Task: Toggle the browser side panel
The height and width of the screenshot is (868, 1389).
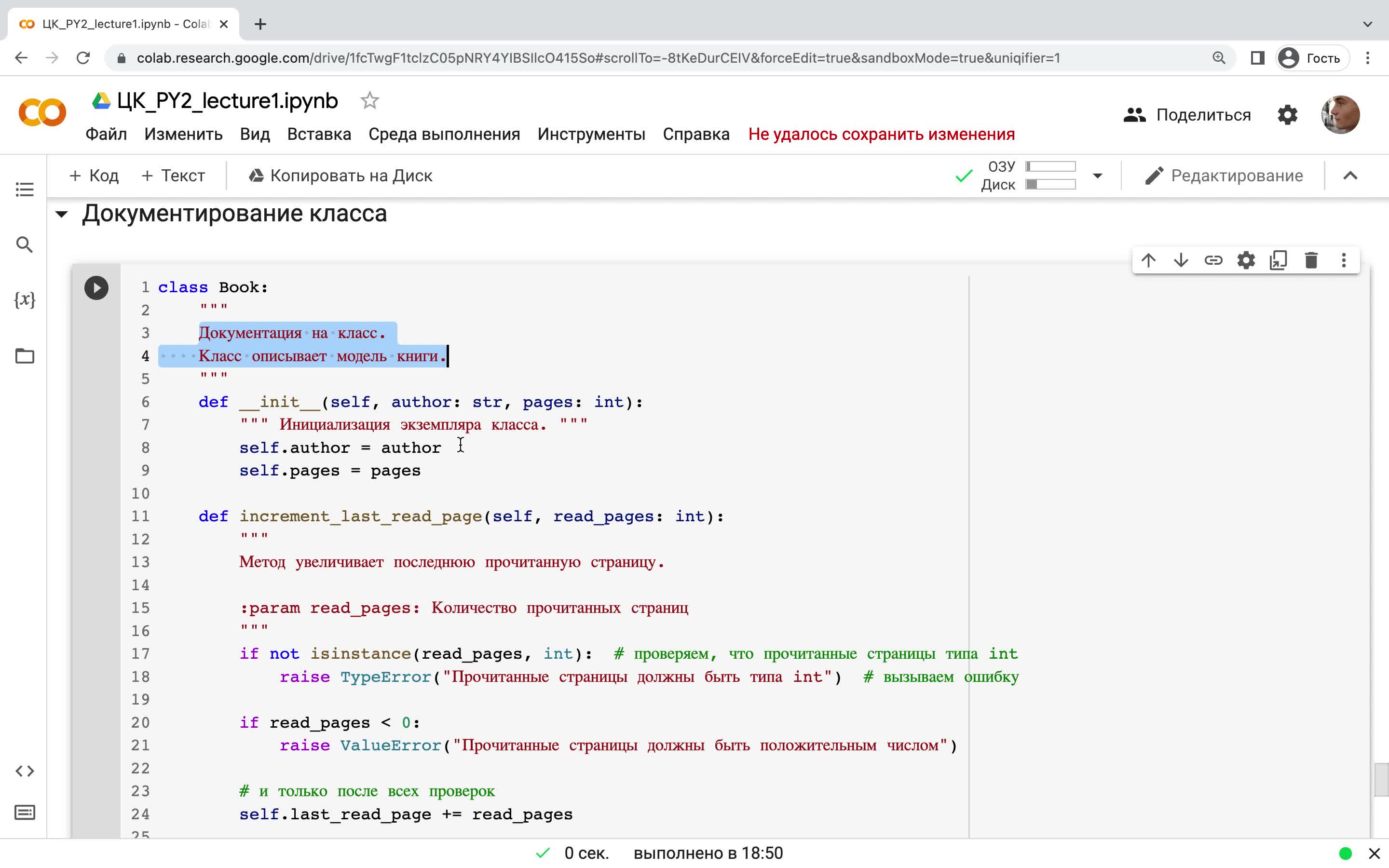Action: tap(1257, 58)
